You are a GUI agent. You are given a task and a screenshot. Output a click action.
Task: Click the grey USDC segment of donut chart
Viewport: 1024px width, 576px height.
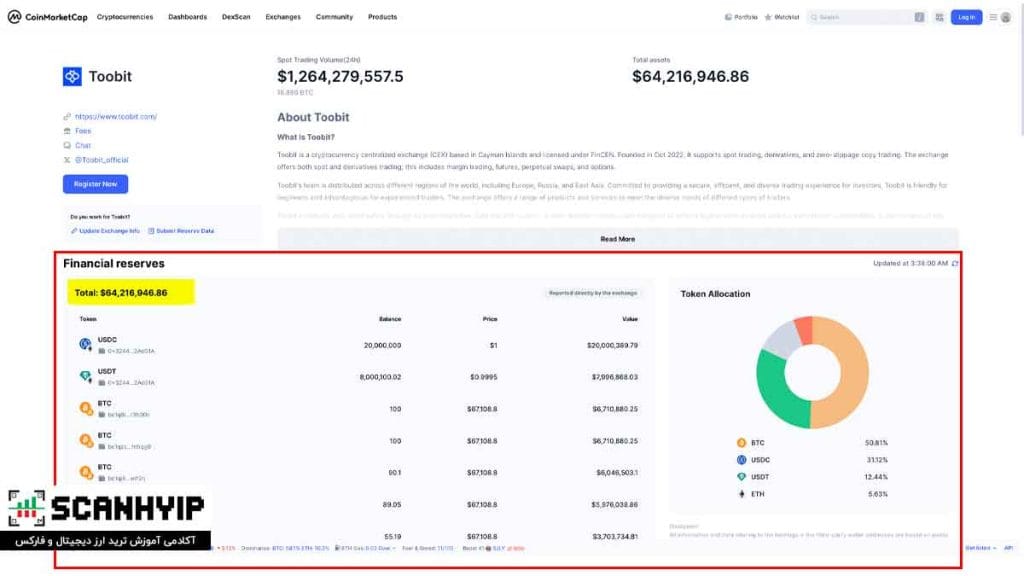[x=784, y=340]
